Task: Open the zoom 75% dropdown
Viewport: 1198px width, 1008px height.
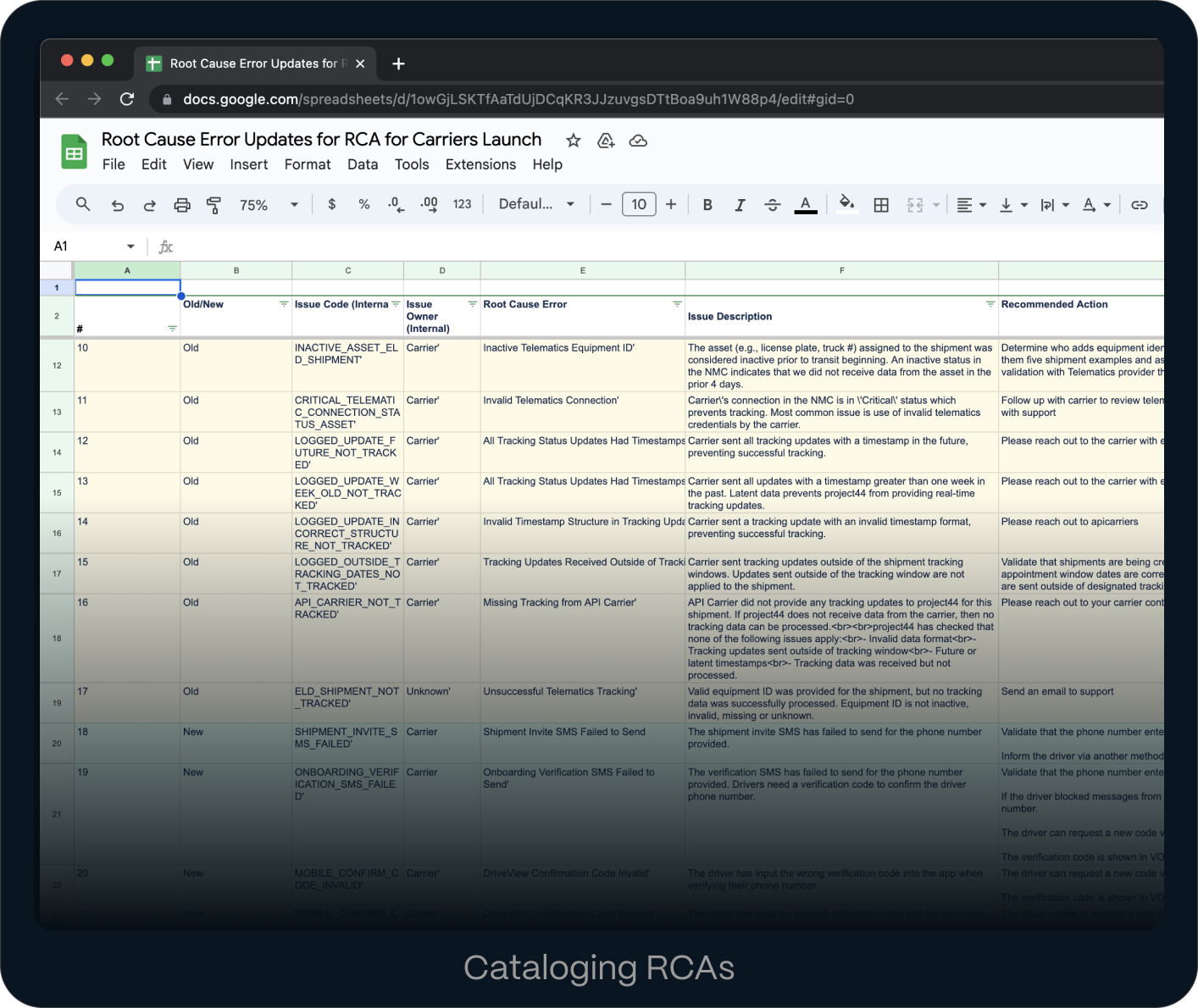Action: click(x=269, y=205)
